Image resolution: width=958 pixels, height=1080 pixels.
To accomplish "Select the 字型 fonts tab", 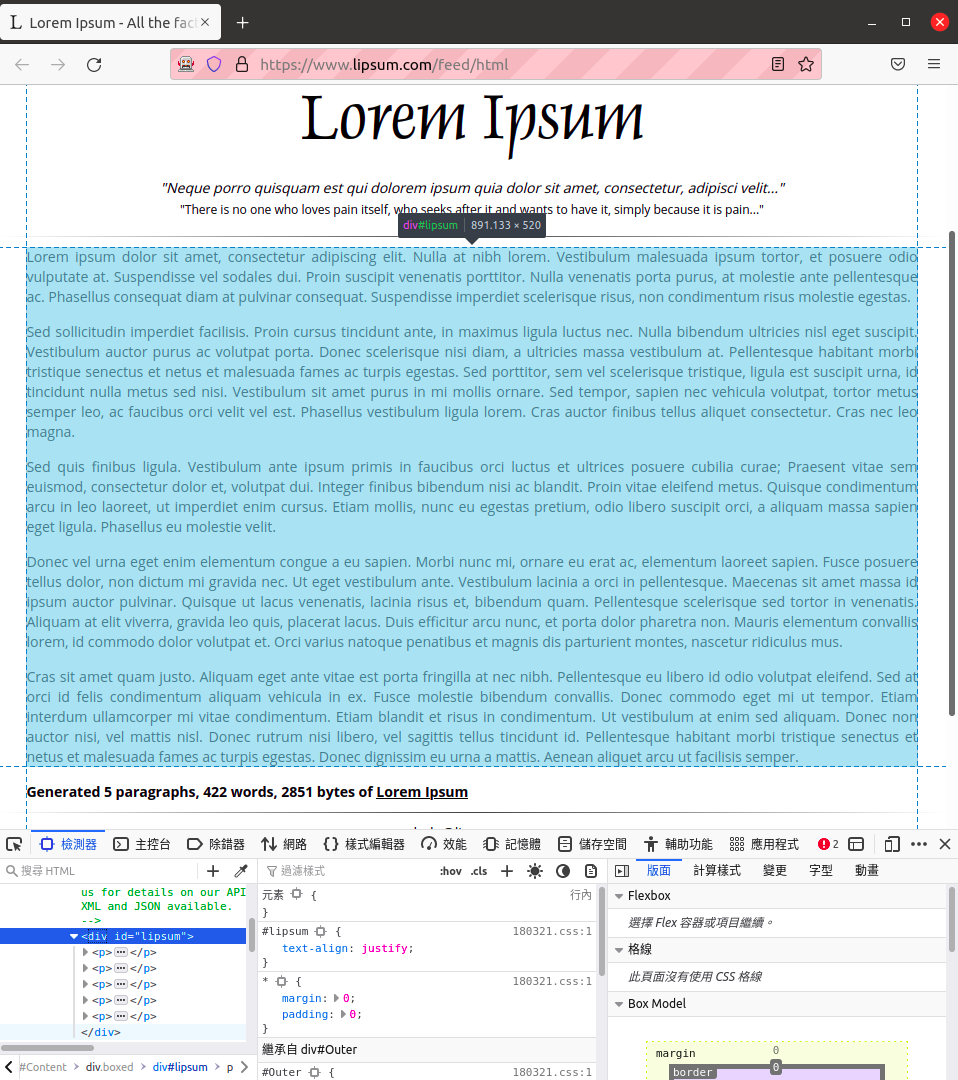I will click(x=821, y=871).
